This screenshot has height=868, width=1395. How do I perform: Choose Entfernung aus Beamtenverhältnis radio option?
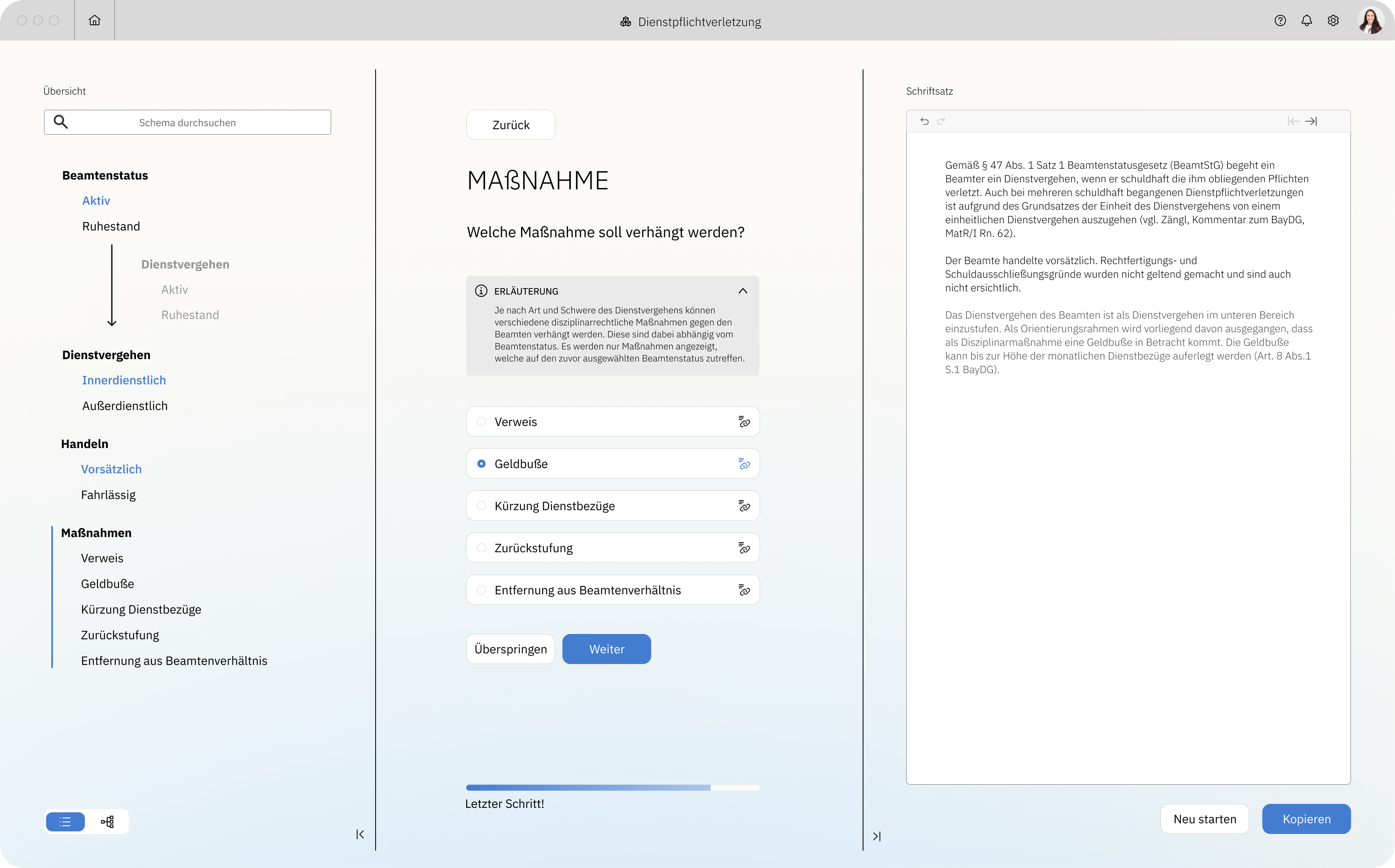coord(482,590)
